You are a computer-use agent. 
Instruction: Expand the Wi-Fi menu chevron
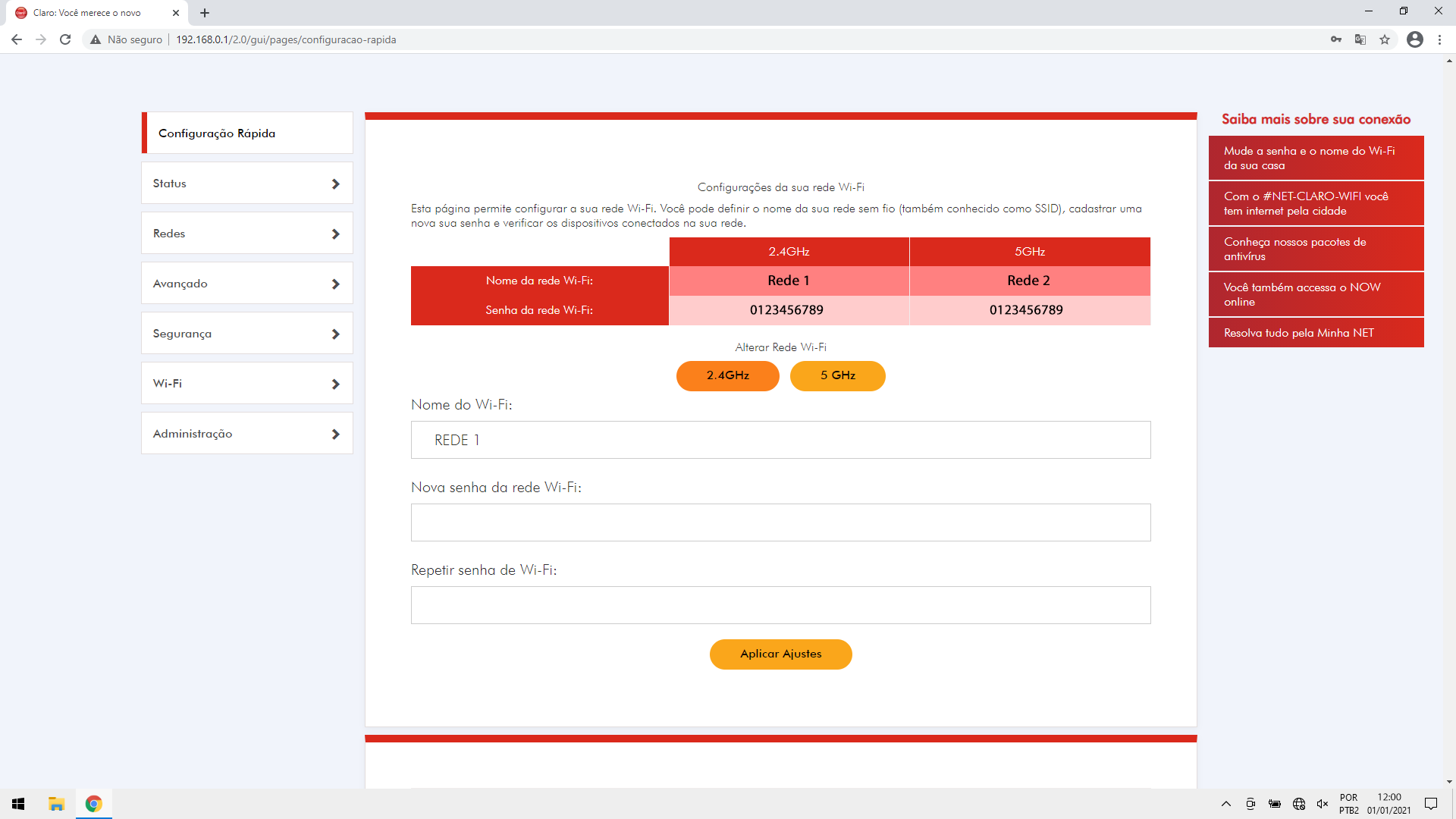(335, 384)
